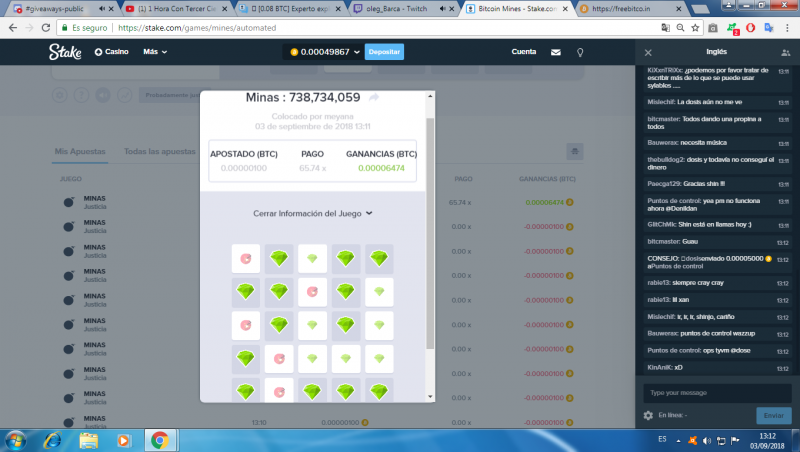The image size is (800, 452).
Task: Show the online users icon in chat
Action: coord(785,53)
